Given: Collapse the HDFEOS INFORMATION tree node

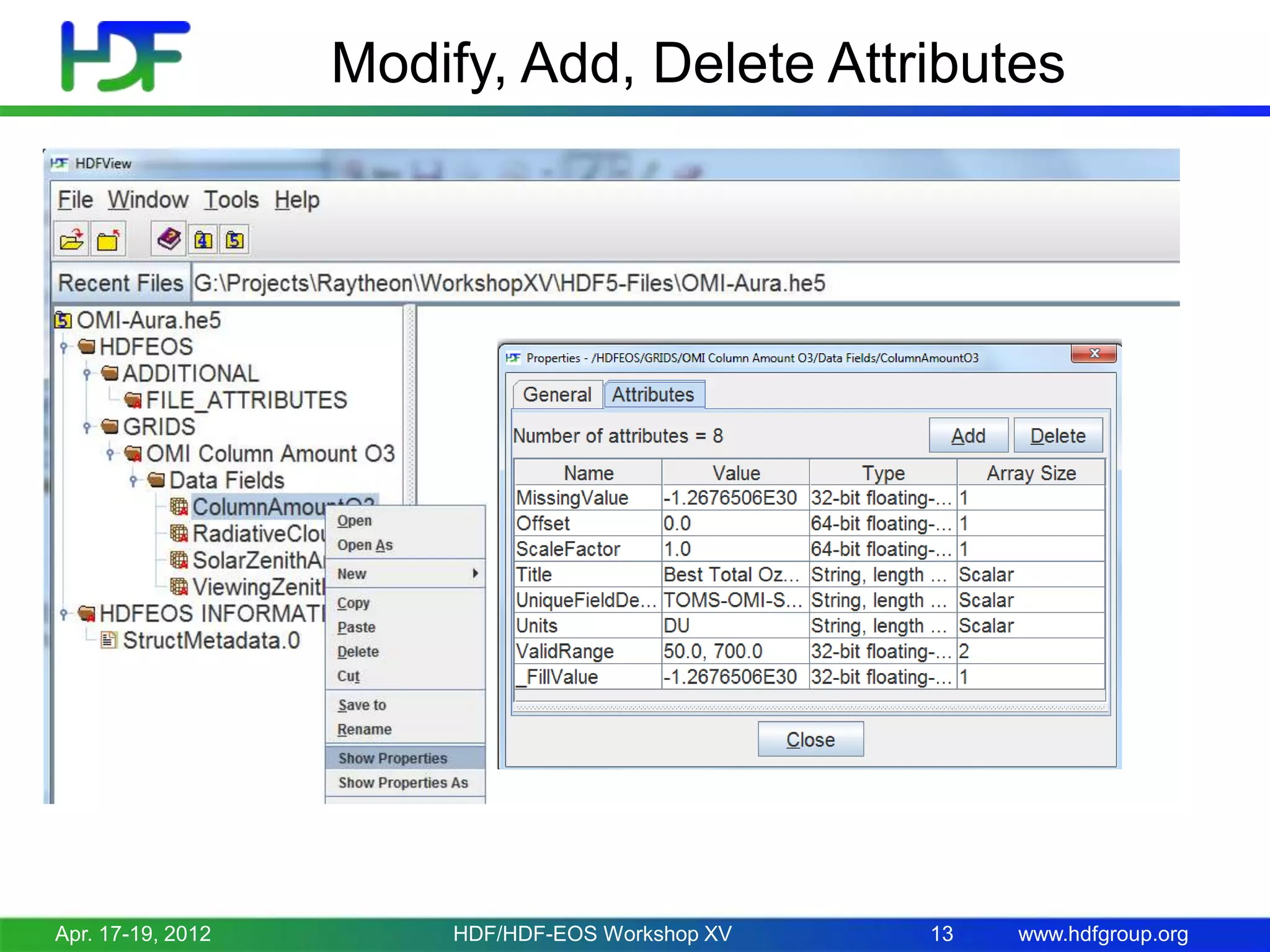Looking at the screenshot, I should 63,614.
